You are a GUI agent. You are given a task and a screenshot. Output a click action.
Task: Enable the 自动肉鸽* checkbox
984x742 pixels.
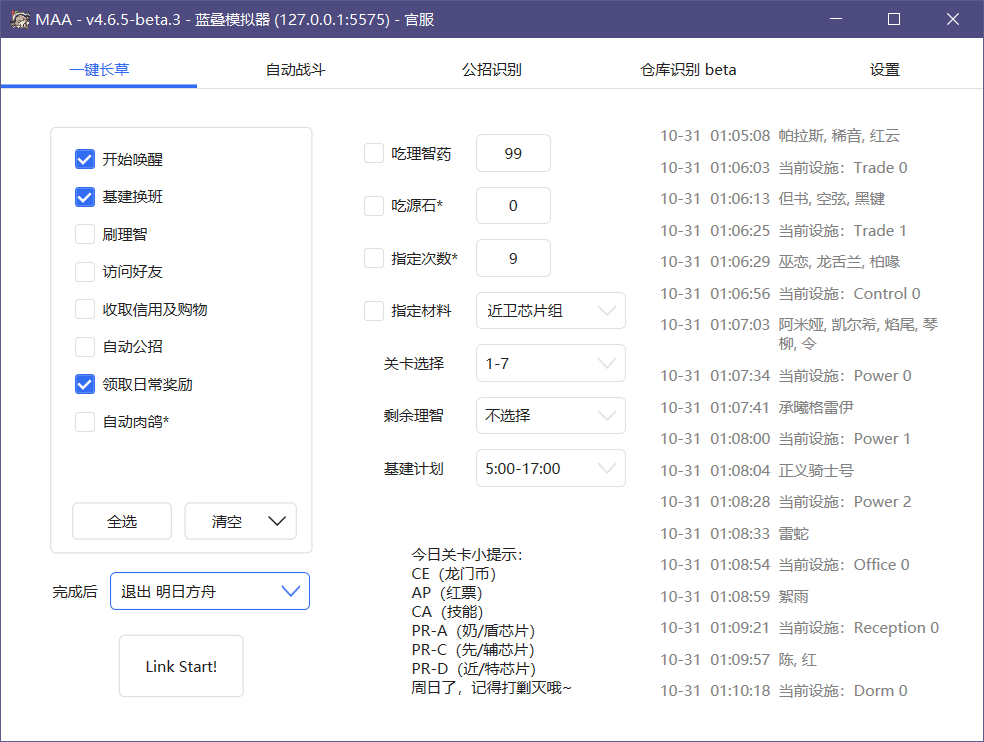tap(85, 422)
